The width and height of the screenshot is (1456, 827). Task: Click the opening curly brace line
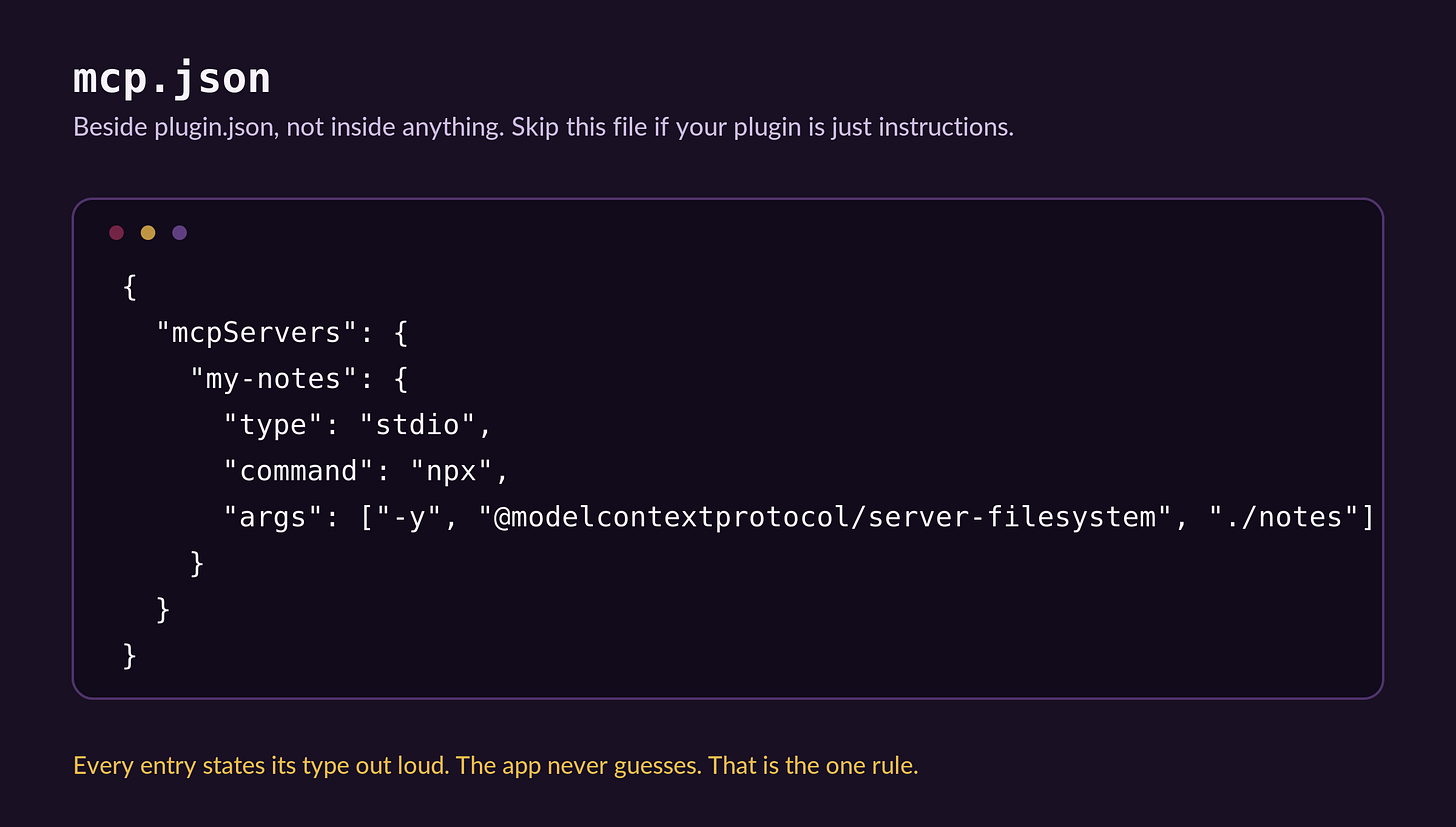pyautogui.click(x=129, y=287)
